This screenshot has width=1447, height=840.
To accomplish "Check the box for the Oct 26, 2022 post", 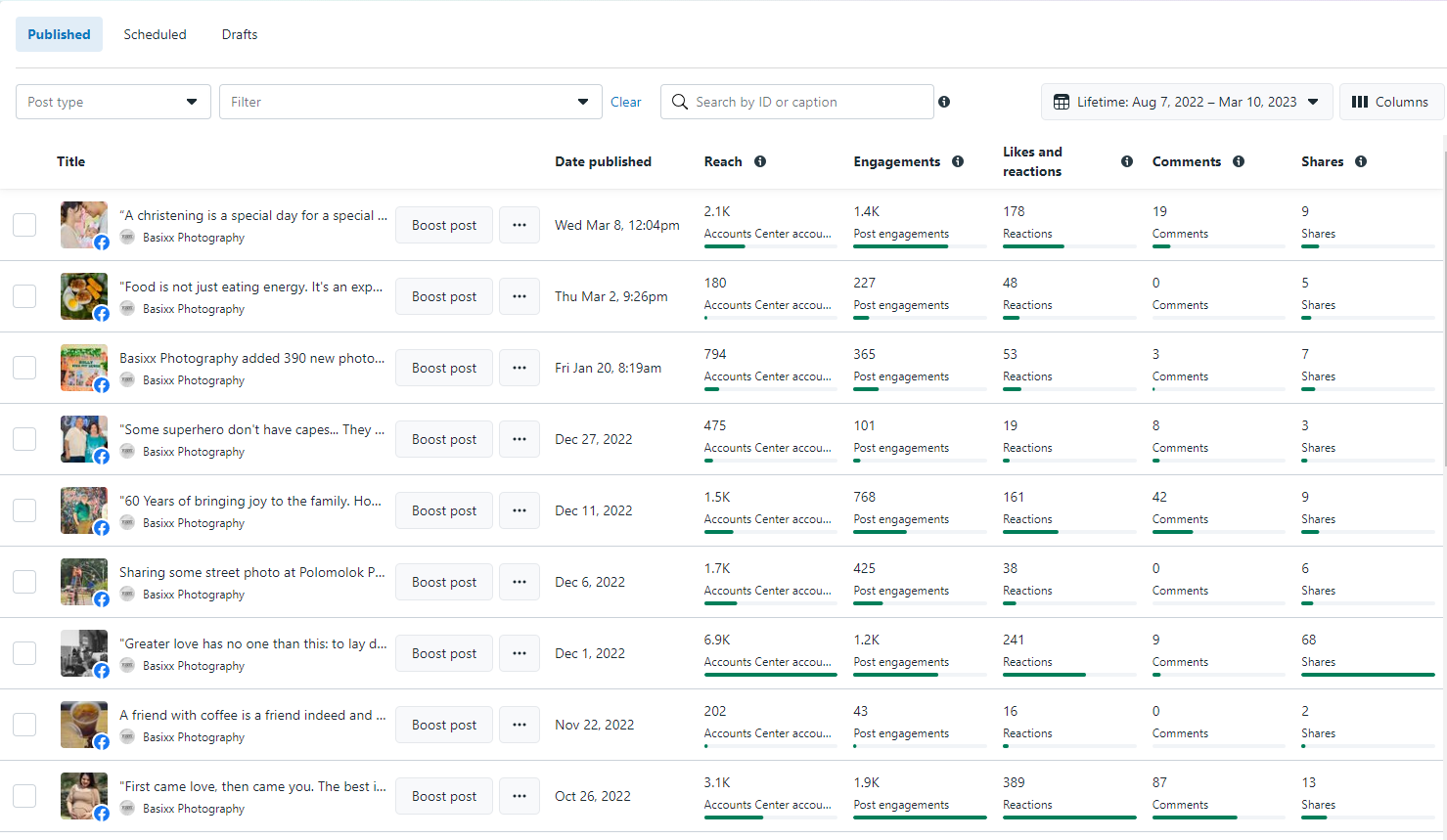I will [x=24, y=796].
